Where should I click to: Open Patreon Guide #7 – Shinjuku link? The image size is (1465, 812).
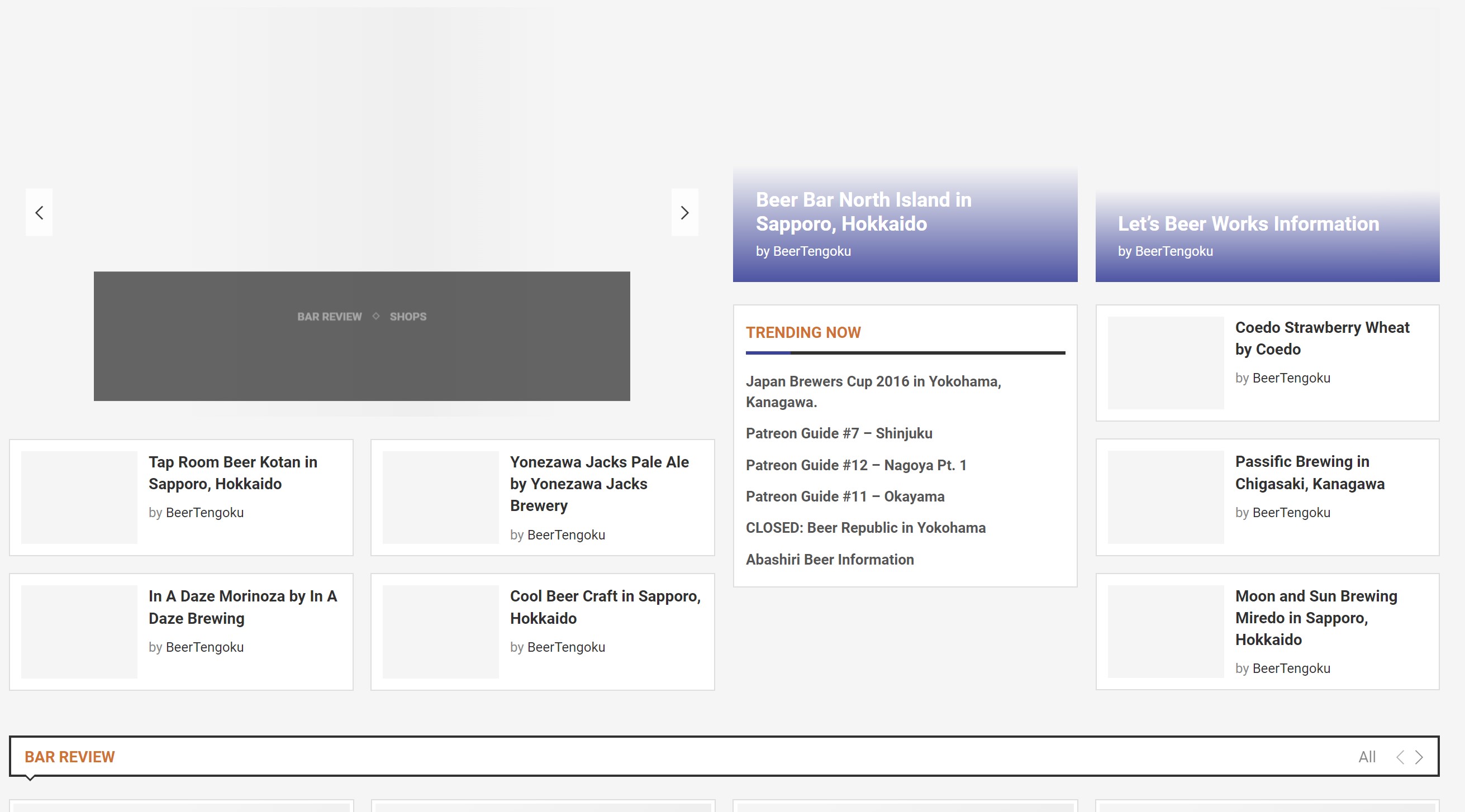point(839,433)
